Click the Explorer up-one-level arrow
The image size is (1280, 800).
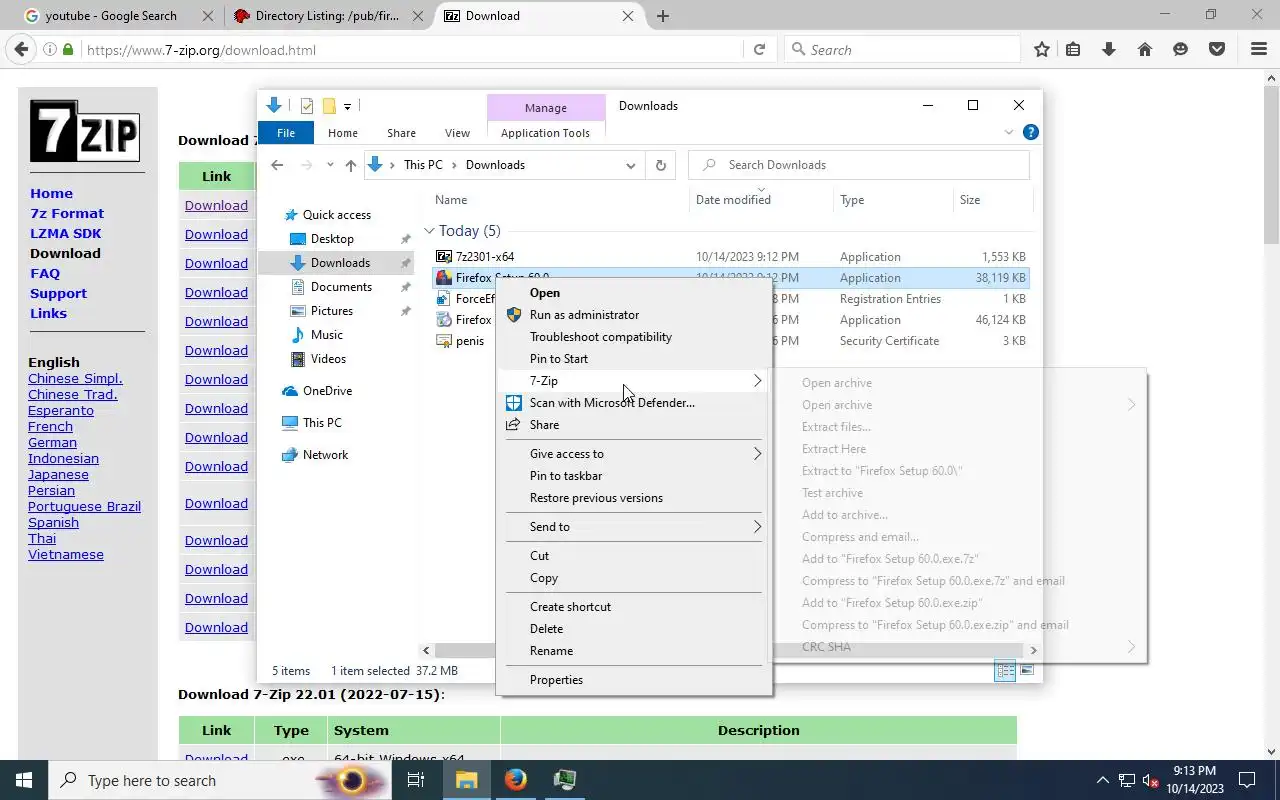(x=350, y=165)
